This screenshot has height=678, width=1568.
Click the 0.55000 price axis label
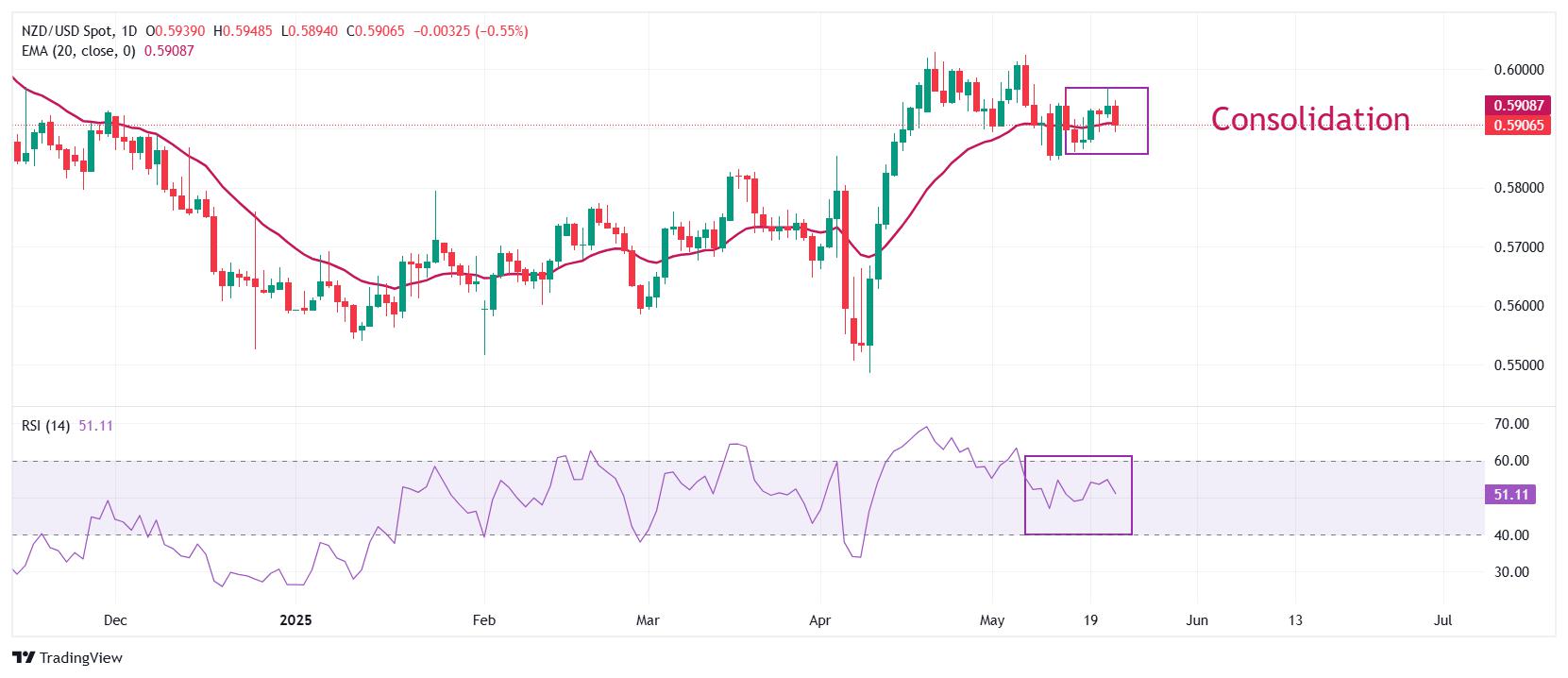[x=1519, y=364]
